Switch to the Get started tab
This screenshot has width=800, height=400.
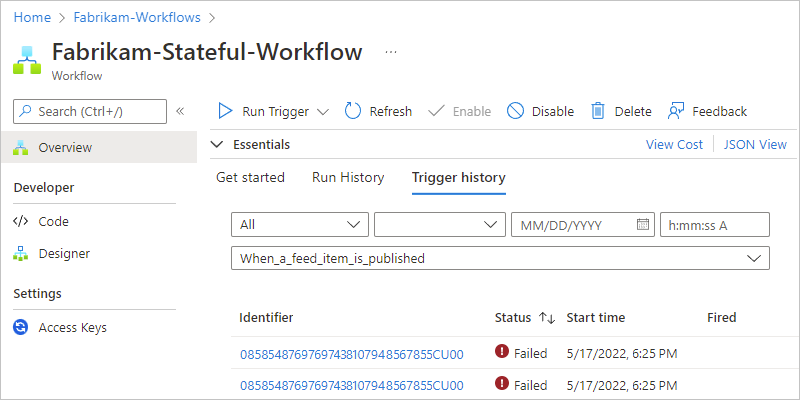click(251, 178)
